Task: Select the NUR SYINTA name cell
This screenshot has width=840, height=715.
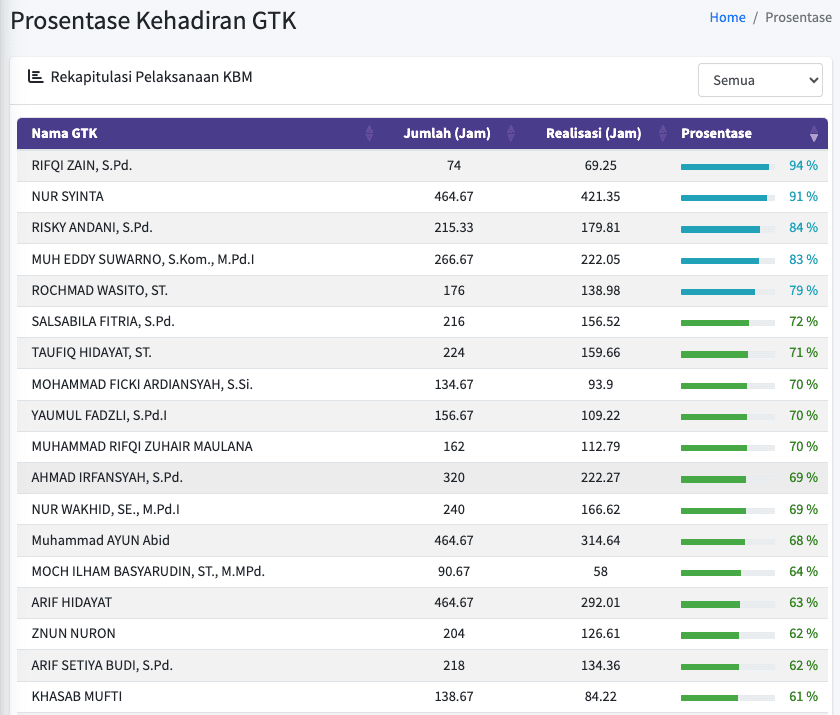Action: (x=68, y=197)
